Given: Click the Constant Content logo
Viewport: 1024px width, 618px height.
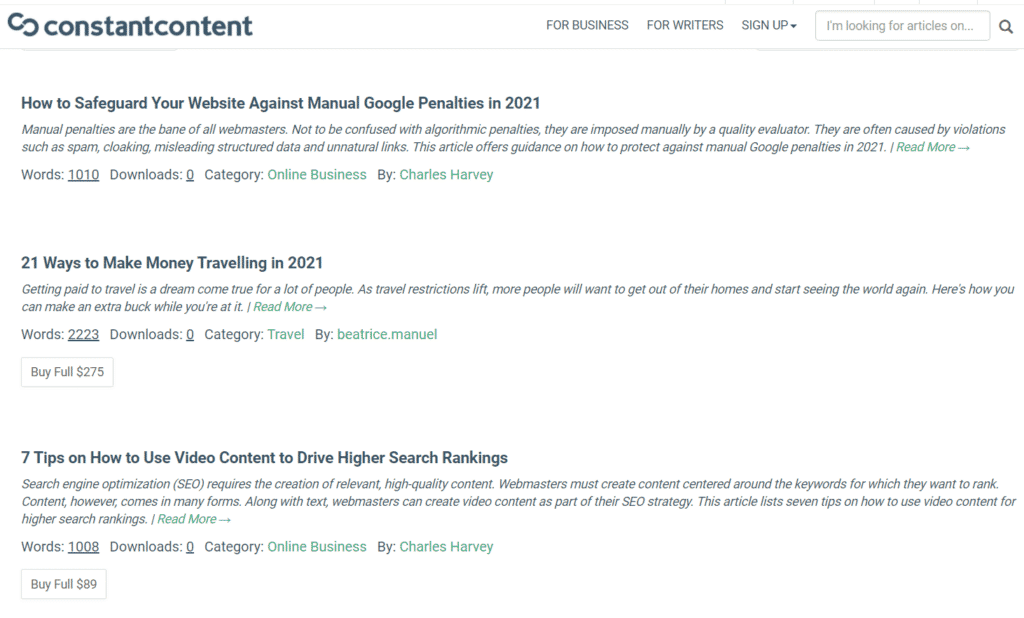Looking at the screenshot, I should click(130, 25).
